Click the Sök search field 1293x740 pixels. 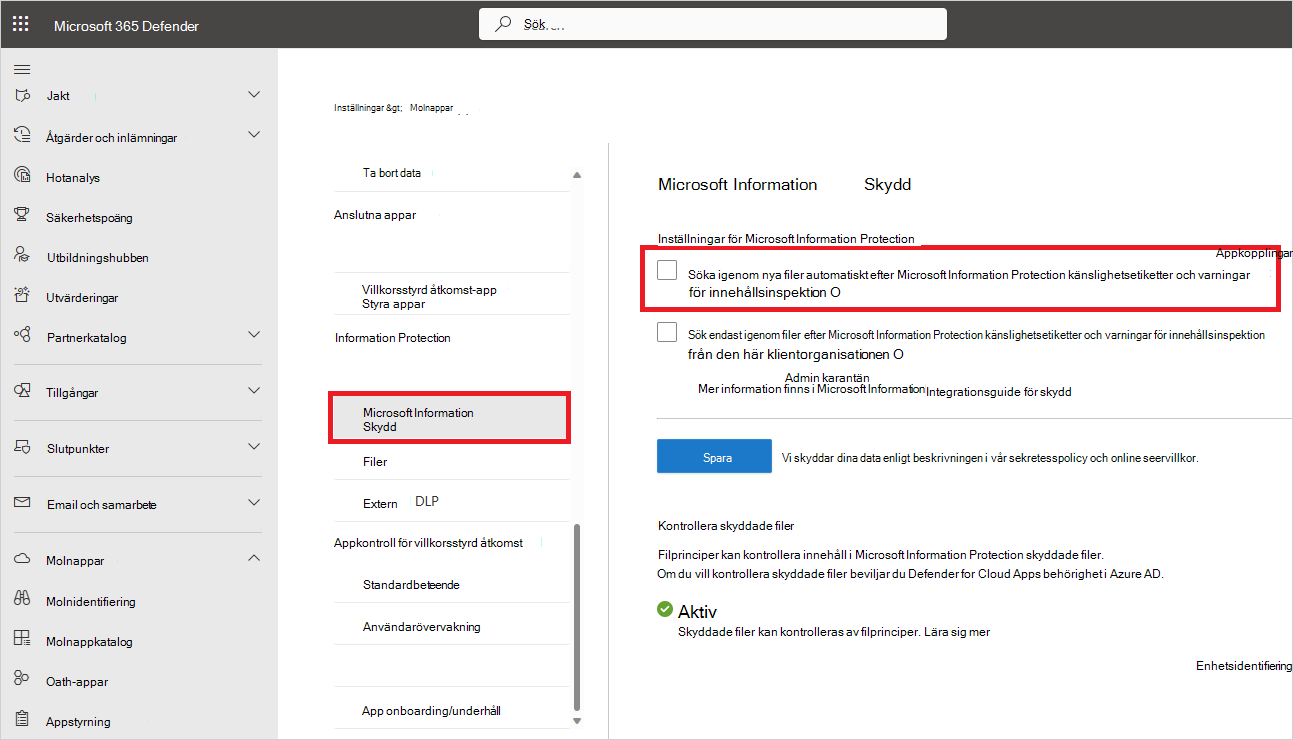pos(712,24)
